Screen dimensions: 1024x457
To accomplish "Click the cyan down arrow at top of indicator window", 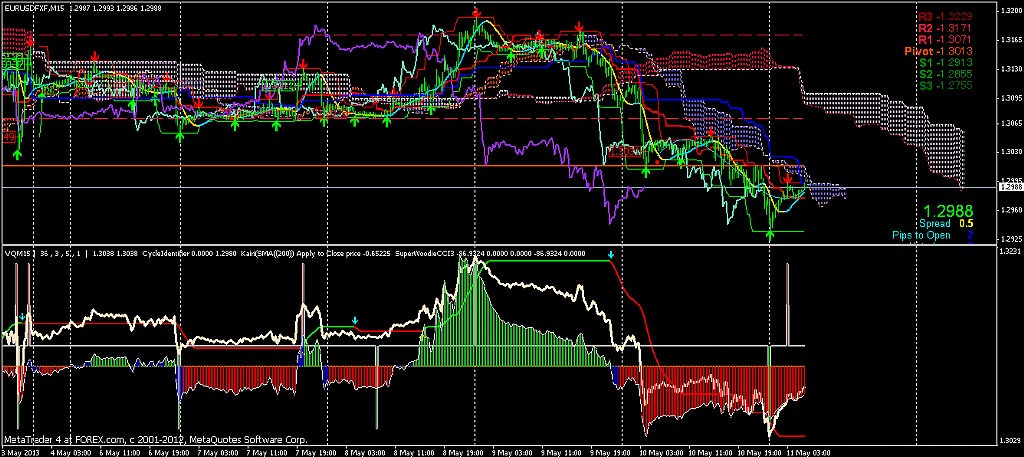I will [x=611, y=256].
